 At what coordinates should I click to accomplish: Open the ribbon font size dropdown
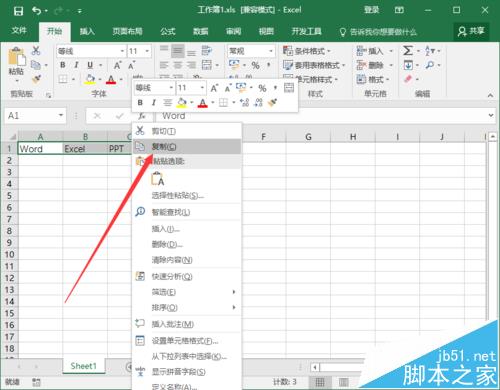(x=147, y=51)
